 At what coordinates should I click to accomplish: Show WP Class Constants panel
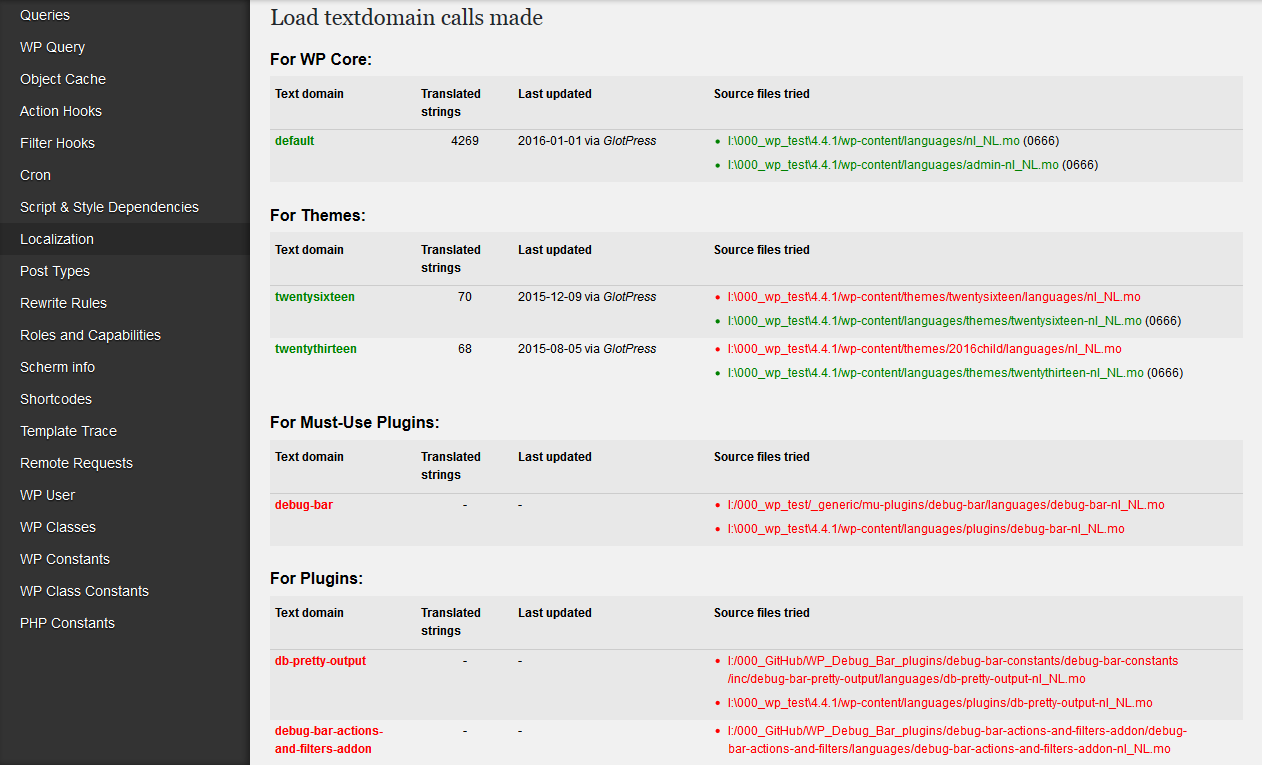click(x=124, y=591)
